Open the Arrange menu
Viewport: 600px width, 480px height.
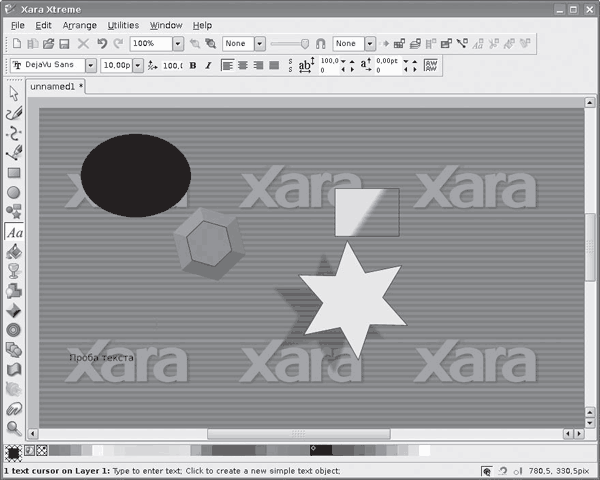click(80, 24)
